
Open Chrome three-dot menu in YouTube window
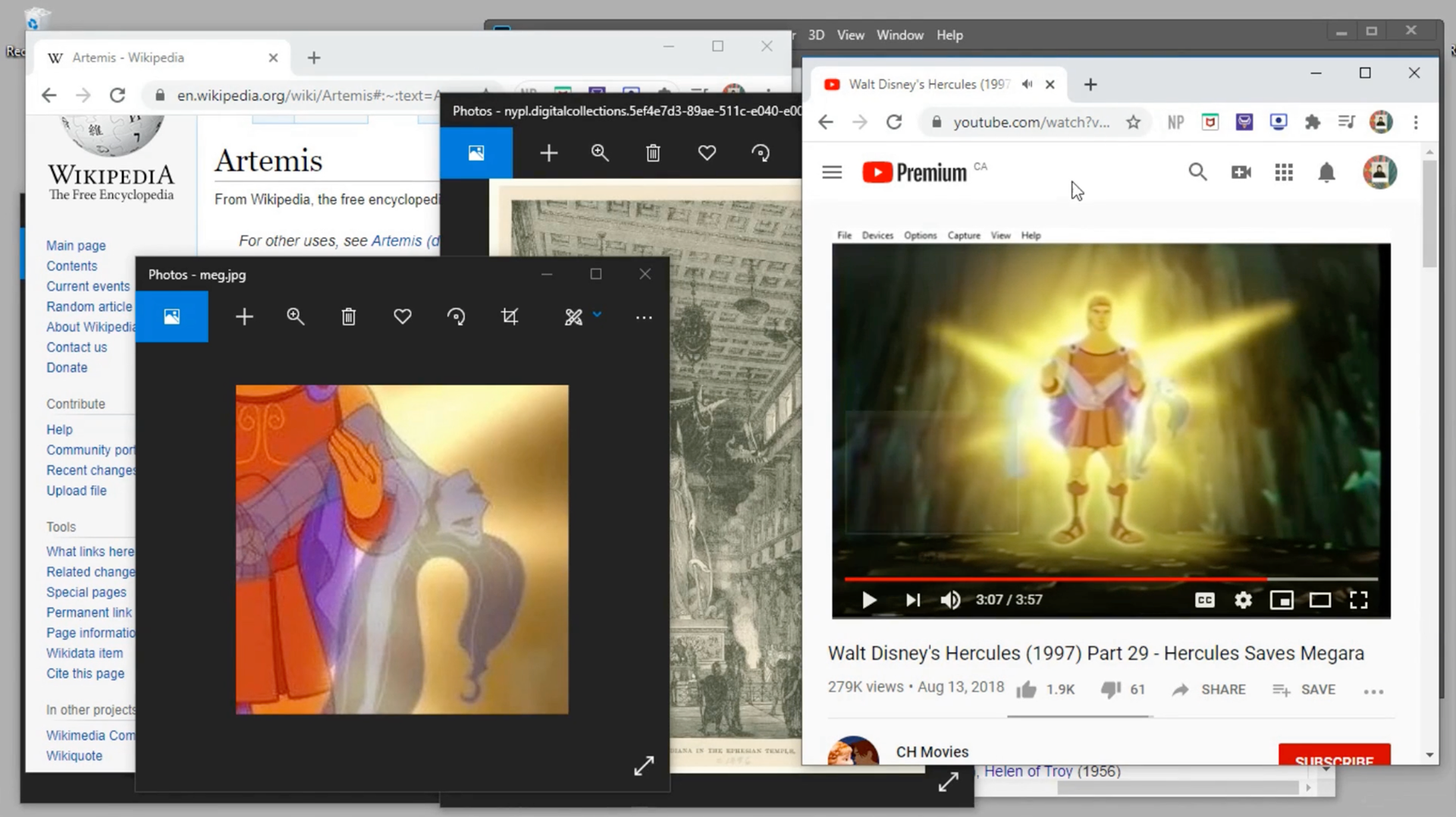coord(1416,122)
